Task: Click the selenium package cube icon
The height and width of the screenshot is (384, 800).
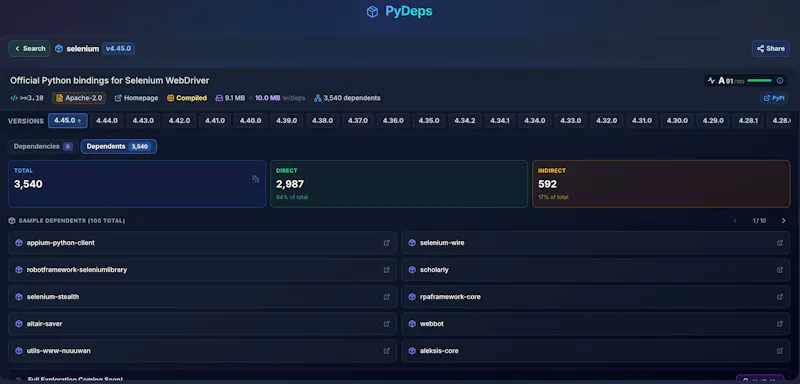Action: pyautogui.click(x=59, y=48)
